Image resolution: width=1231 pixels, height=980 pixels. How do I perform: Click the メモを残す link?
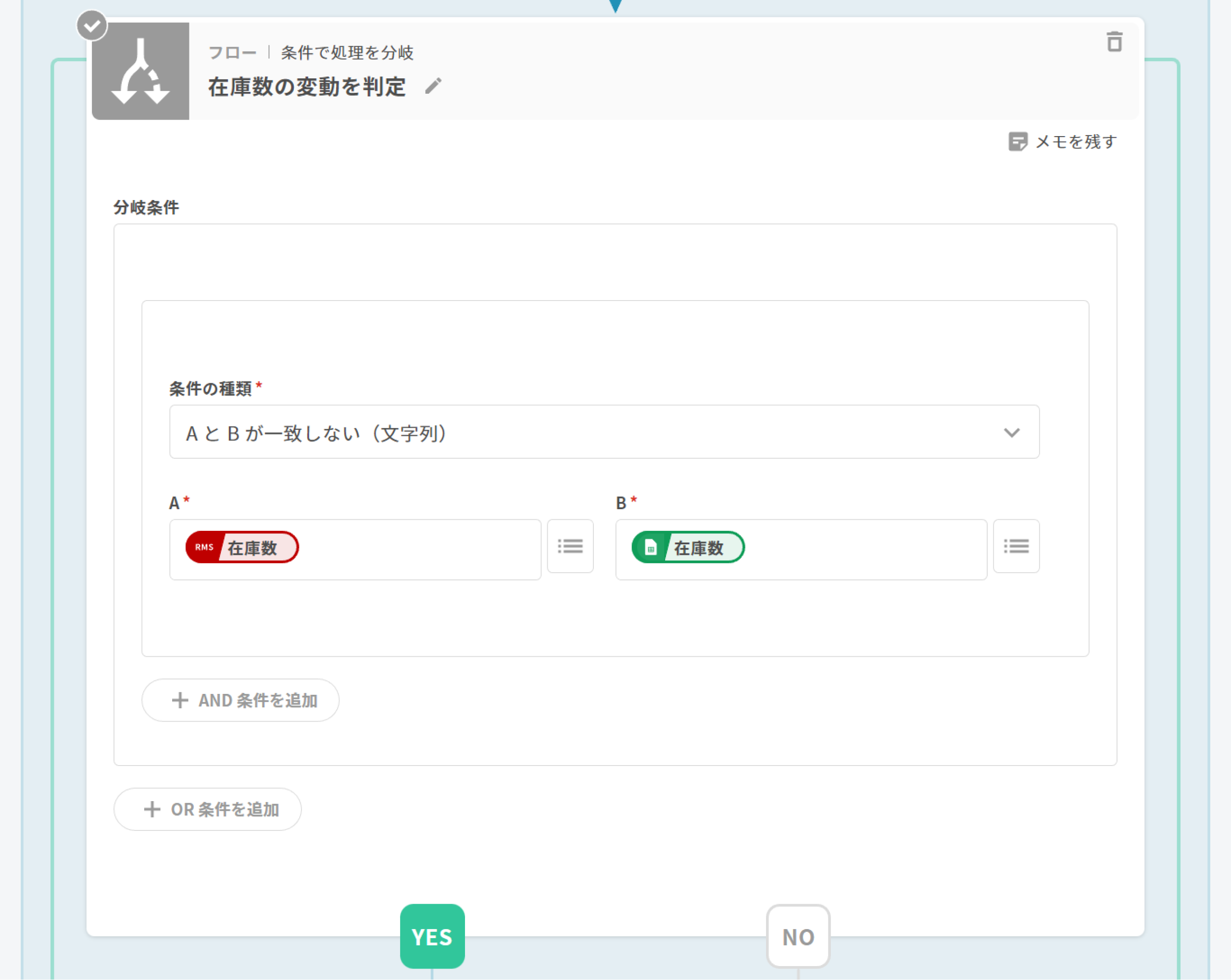click(x=1076, y=141)
